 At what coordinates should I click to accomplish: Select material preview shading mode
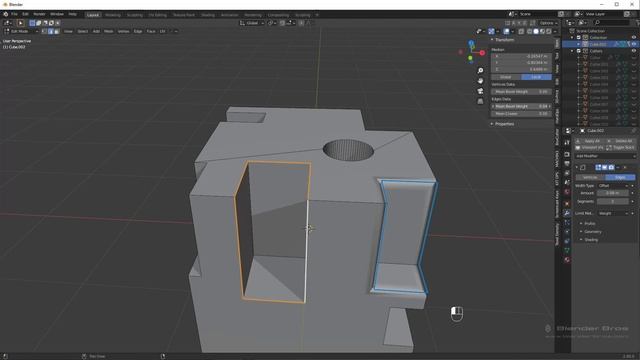pyautogui.click(x=542, y=31)
